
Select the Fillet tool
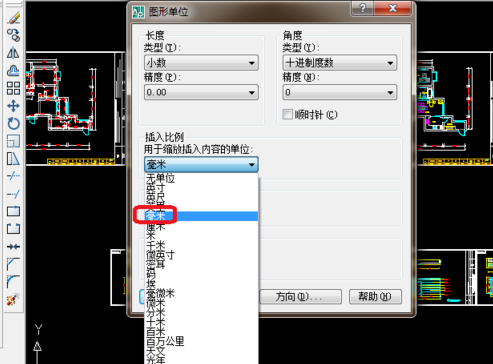[13, 282]
